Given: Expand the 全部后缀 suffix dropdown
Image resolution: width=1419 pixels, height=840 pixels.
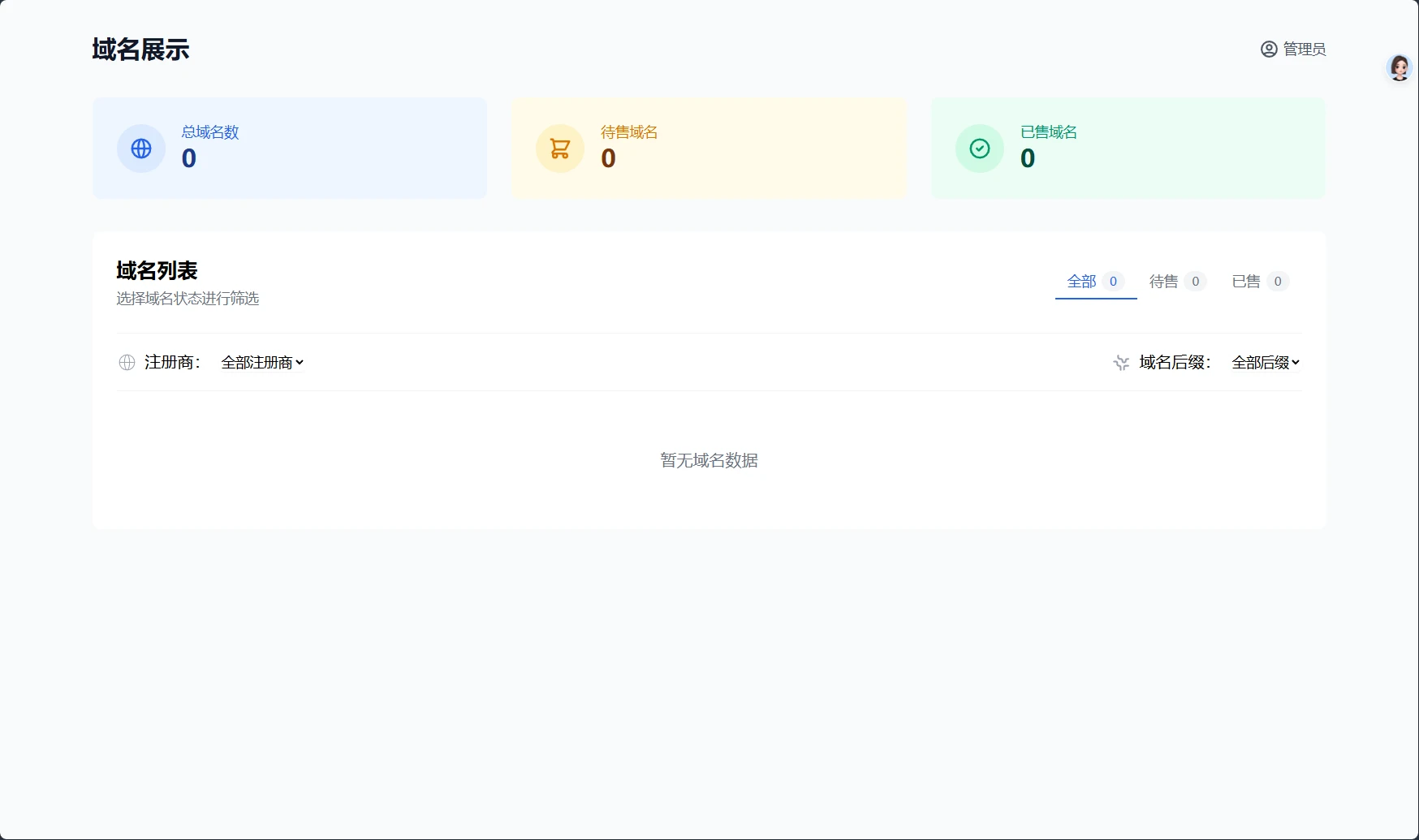Looking at the screenshot, I should pyautogui.click(x=1265, y=363).
